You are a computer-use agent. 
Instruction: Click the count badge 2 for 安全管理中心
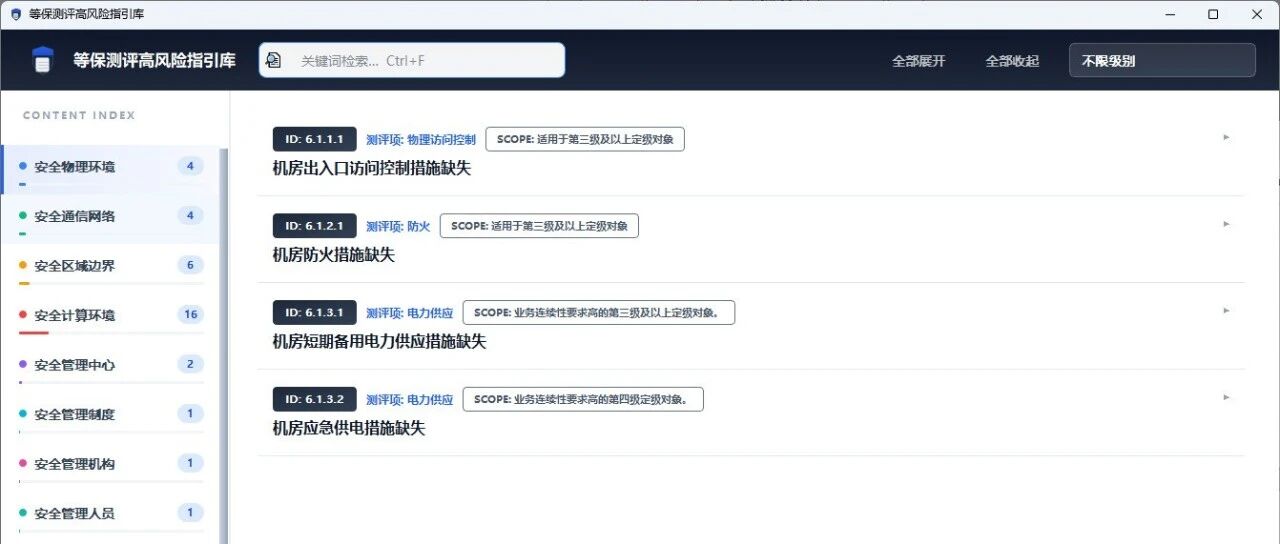pyautogui.click(x=190, y=364)
